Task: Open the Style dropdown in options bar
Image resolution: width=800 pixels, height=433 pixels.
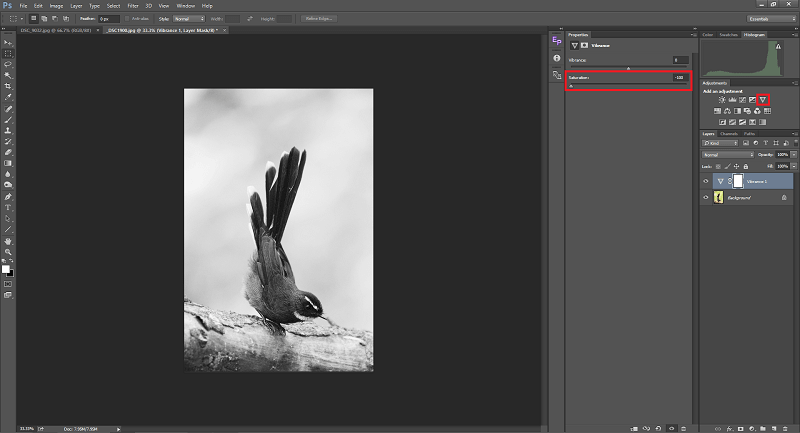Action: coord(188,19)
